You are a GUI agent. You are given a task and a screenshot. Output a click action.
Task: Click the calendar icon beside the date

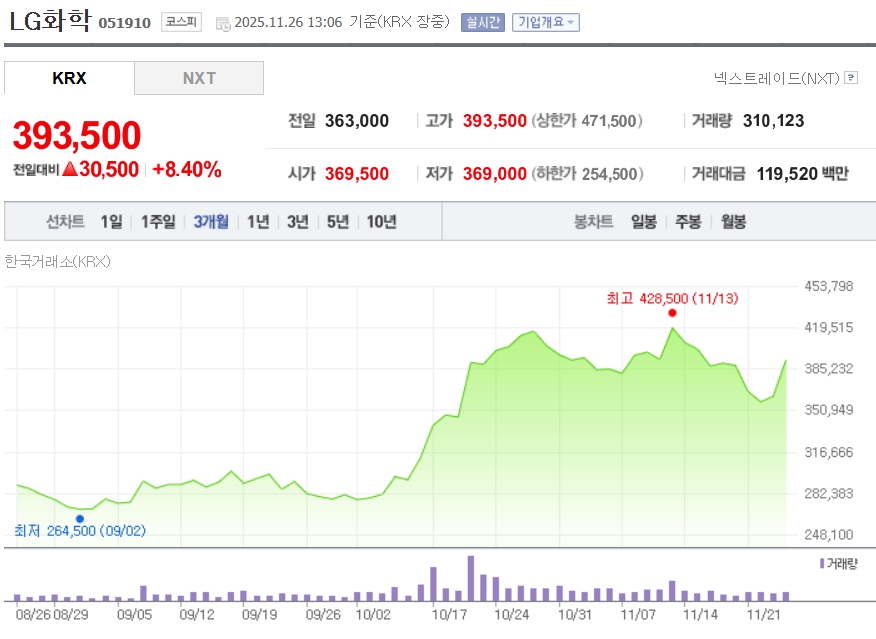click(x=222, y=23)
